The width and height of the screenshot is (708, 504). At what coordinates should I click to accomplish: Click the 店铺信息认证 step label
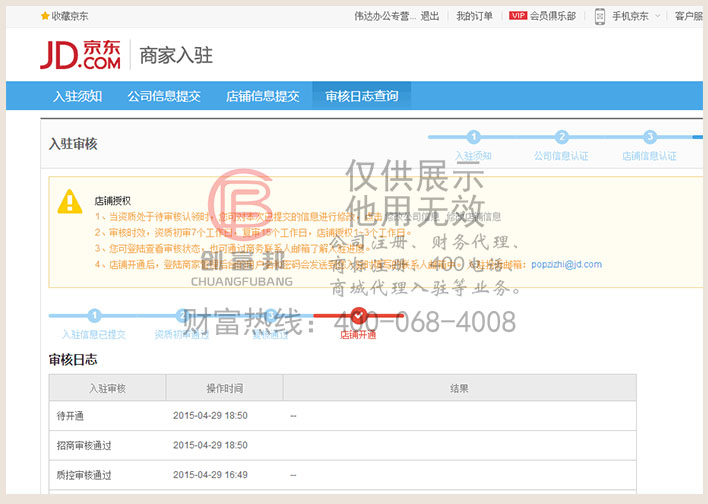tap(649, 156)
